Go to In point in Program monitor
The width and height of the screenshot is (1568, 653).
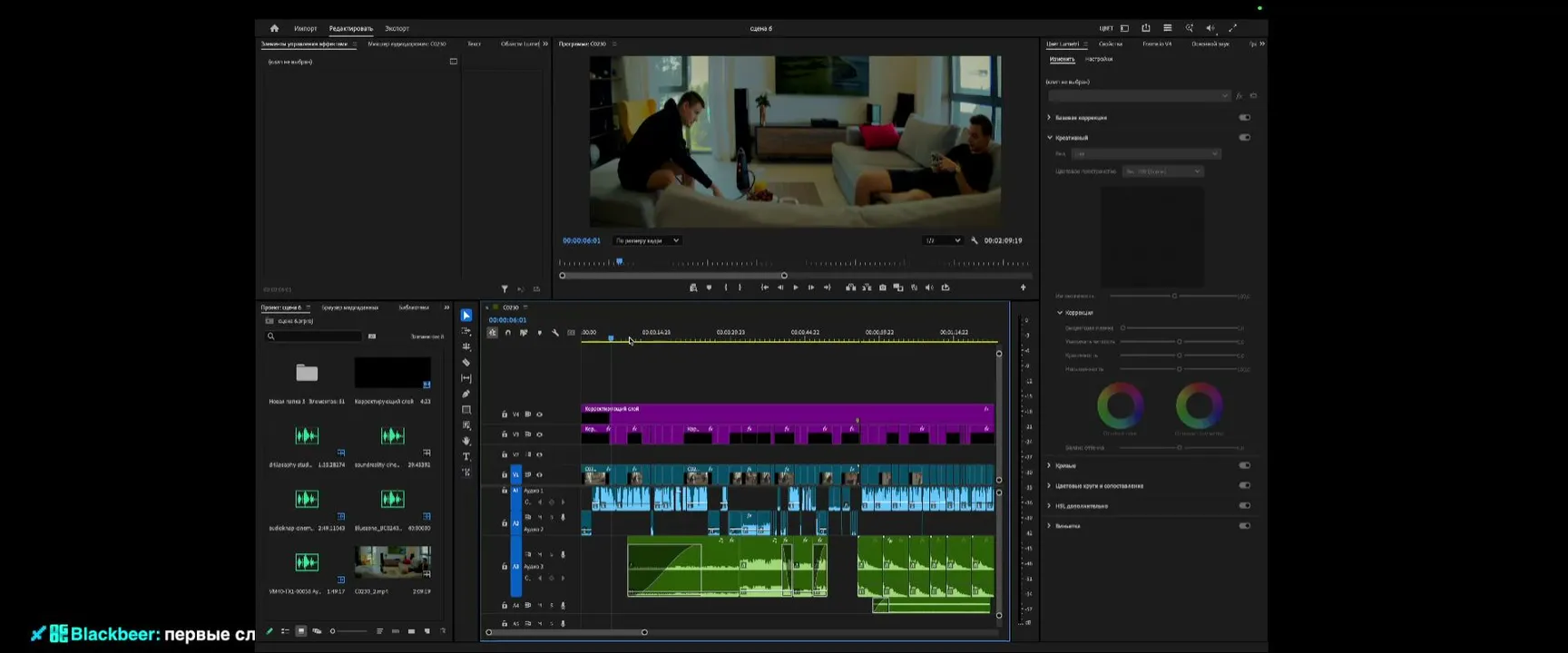click(x=765, y=288)
